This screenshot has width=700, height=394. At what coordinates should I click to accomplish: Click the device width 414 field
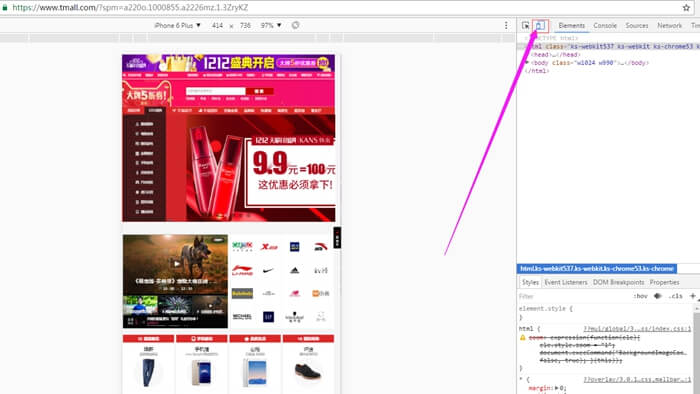217,25
